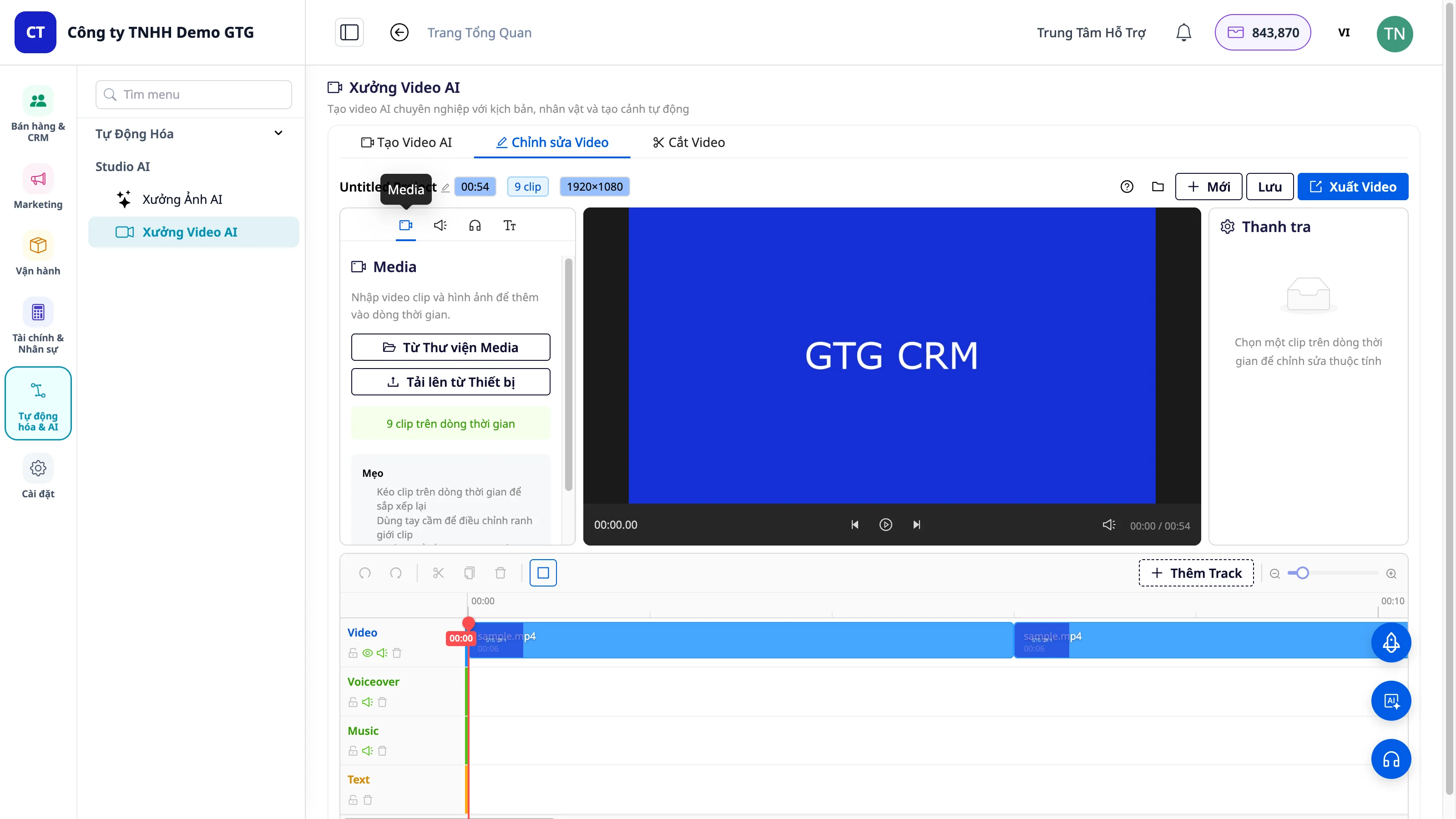Click the scissors split clip tool
Screen dimensions: 1456x819
(x=438, y=573)
